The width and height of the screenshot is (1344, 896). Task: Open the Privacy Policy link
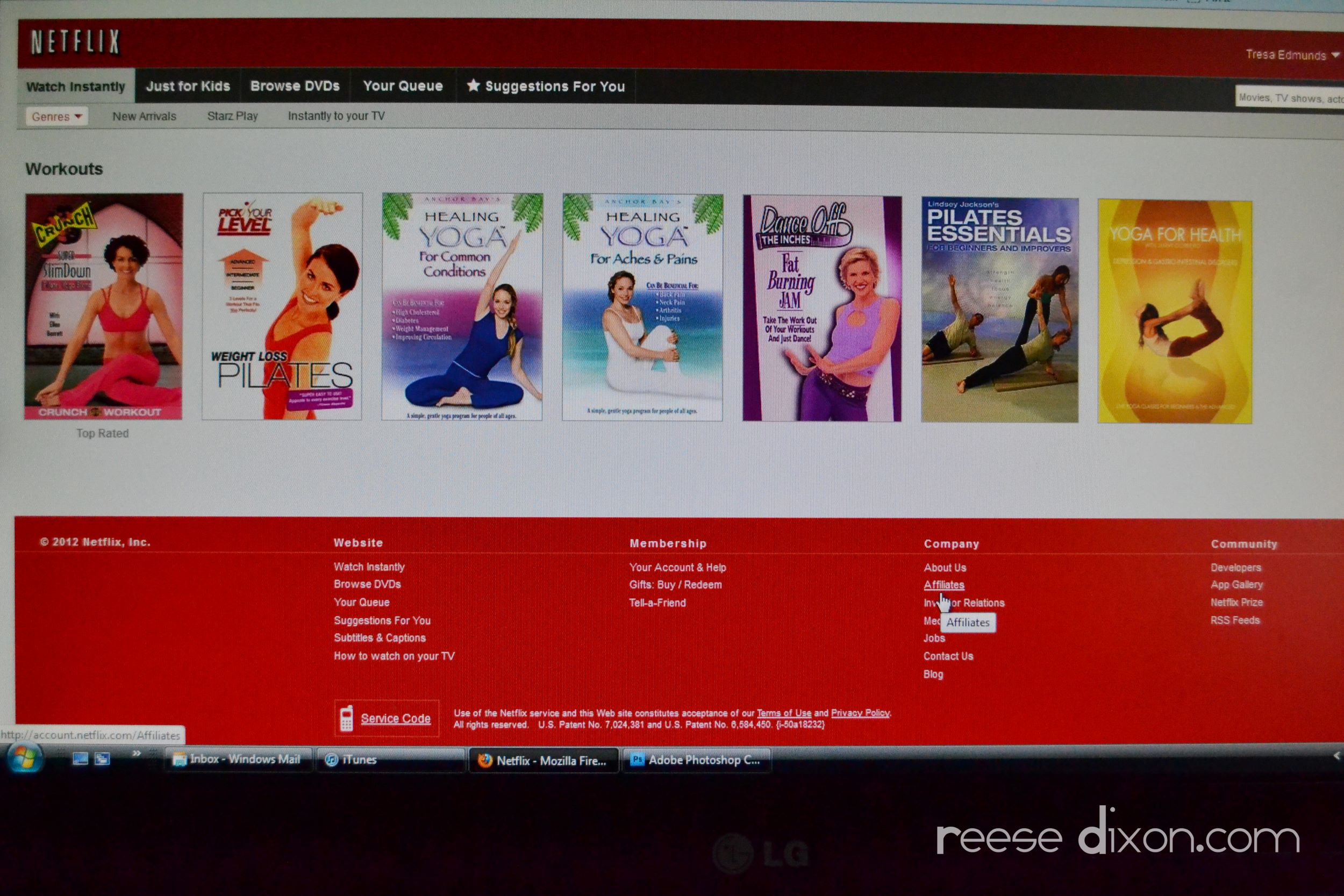click(861, 713)
